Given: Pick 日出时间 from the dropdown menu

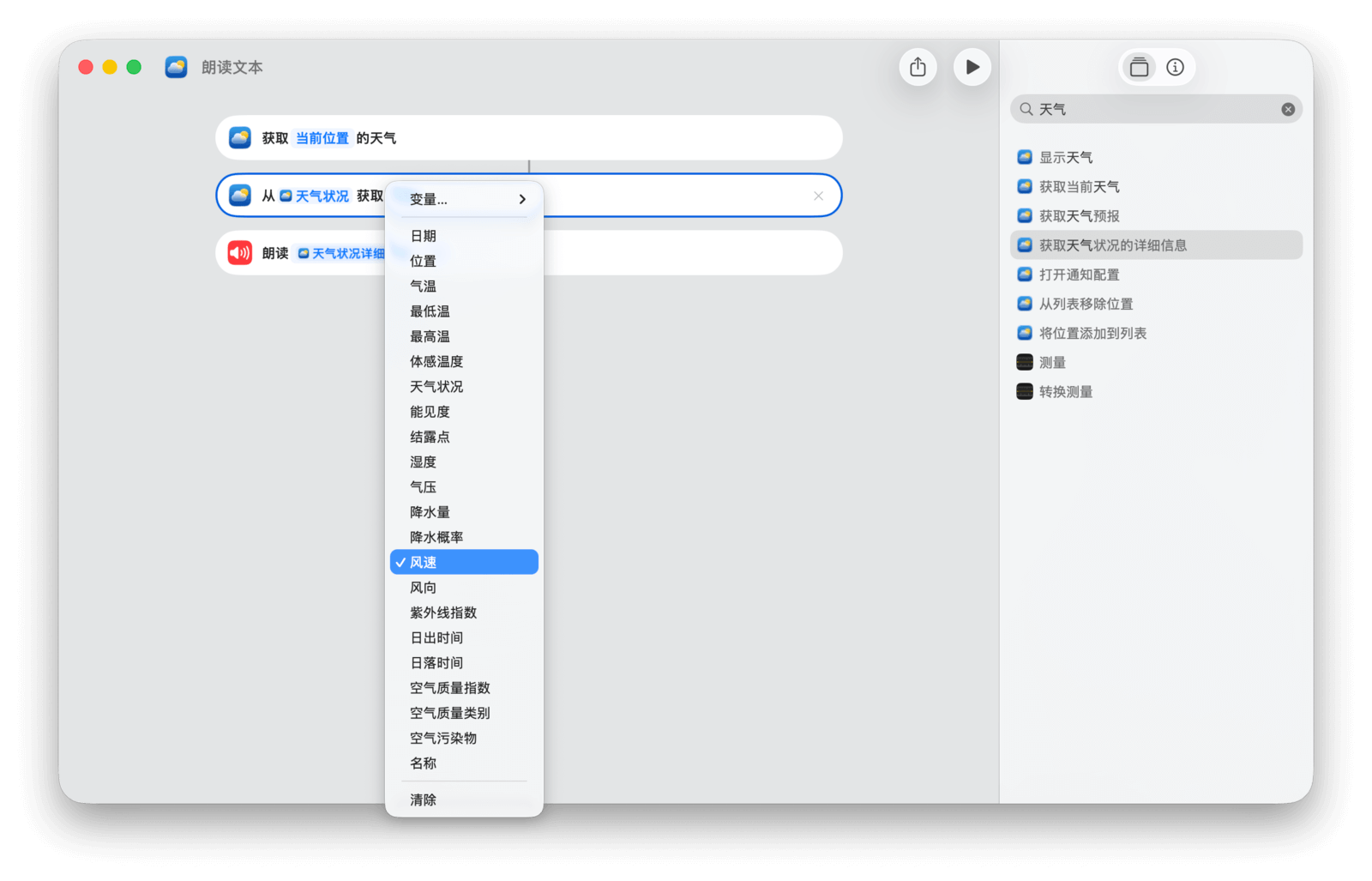Looking at the screenshot, I should pos(436,638).
